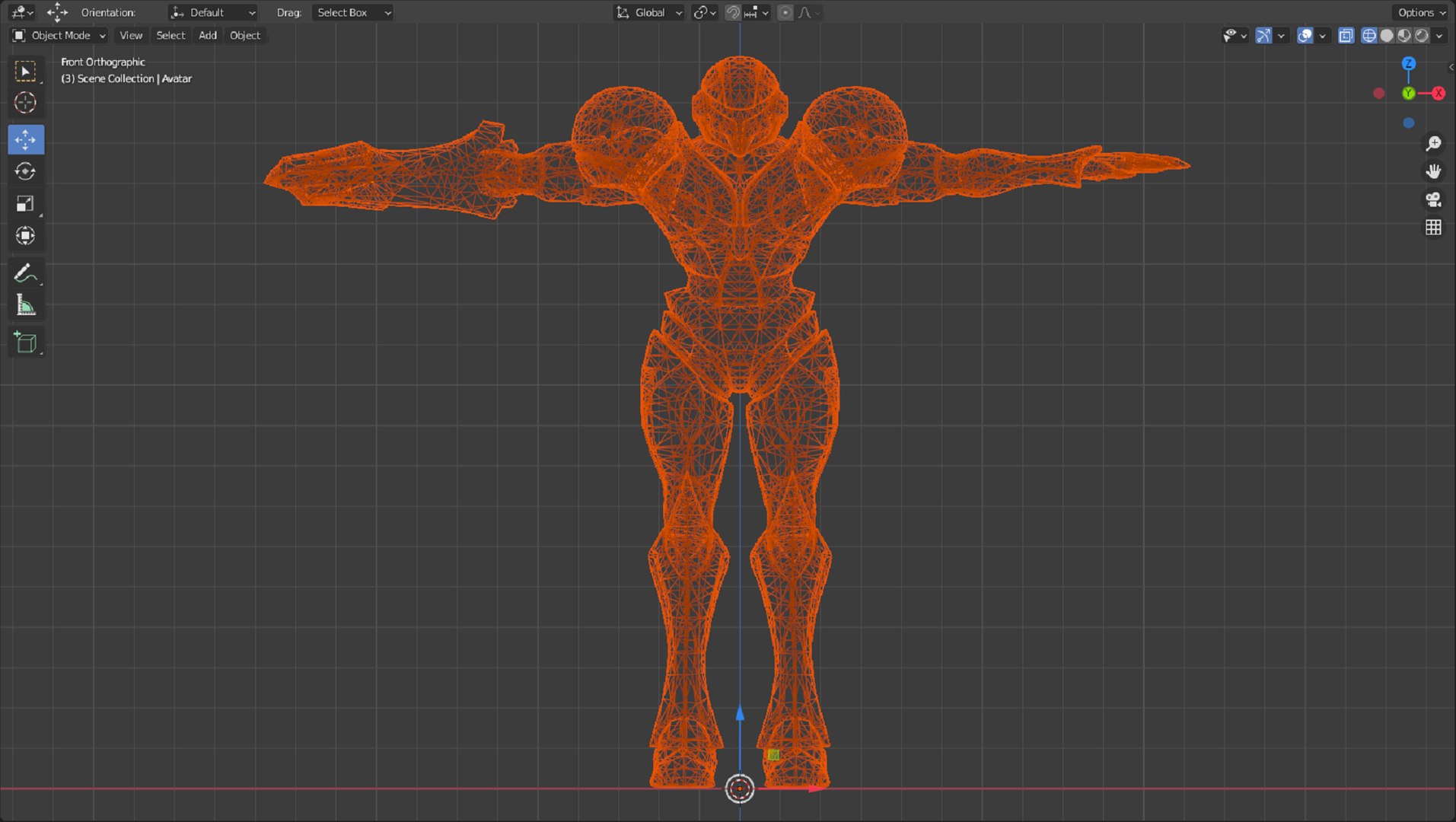Click the green Y axis gizmo
Image resolution: width=1456 pixels, height=822 pixels.
tap(1408, 93)
